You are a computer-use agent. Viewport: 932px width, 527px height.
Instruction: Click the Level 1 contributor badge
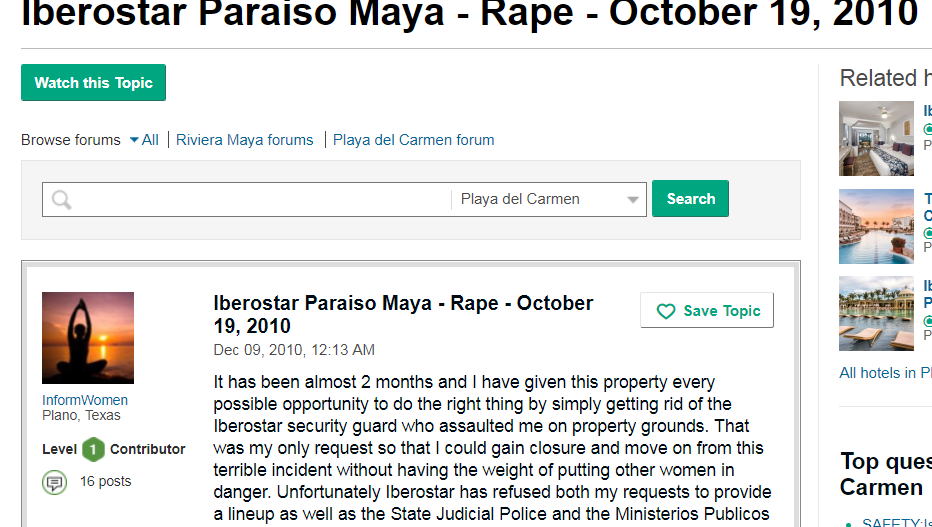click(93, 449)
